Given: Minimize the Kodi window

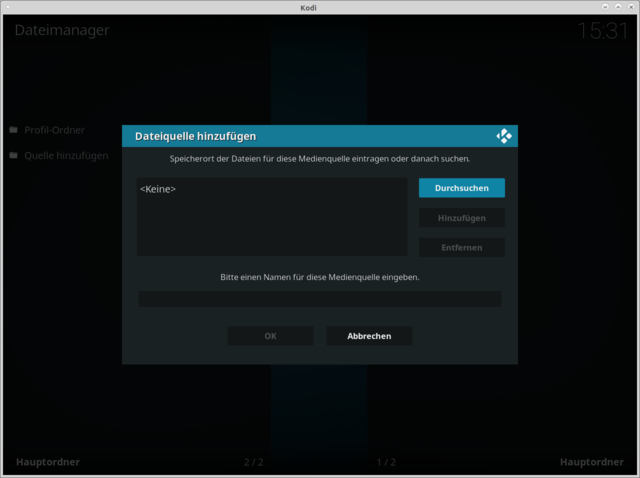Looking at the screenshot, I should coord(605,7).
